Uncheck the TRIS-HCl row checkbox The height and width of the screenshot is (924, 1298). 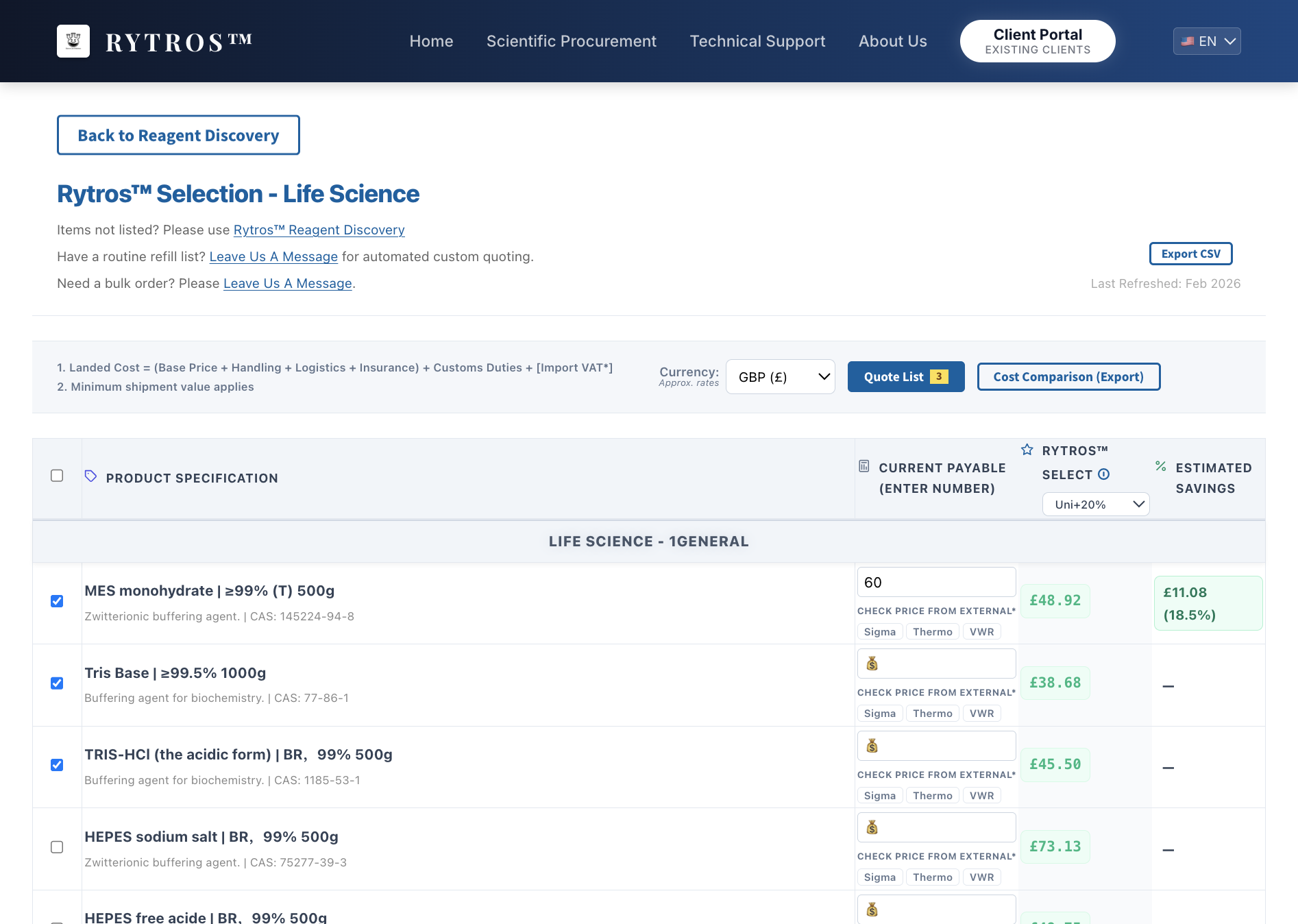point(57,765)
